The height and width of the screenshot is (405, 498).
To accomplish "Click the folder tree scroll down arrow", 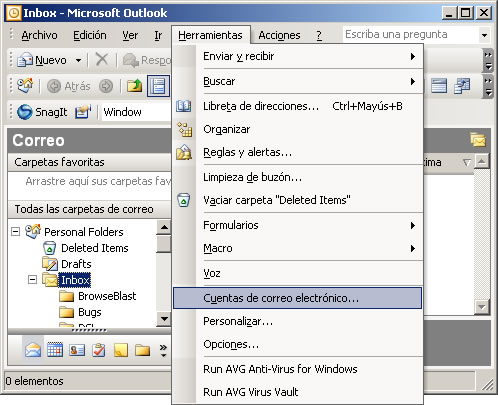I will tap(164, 319).
